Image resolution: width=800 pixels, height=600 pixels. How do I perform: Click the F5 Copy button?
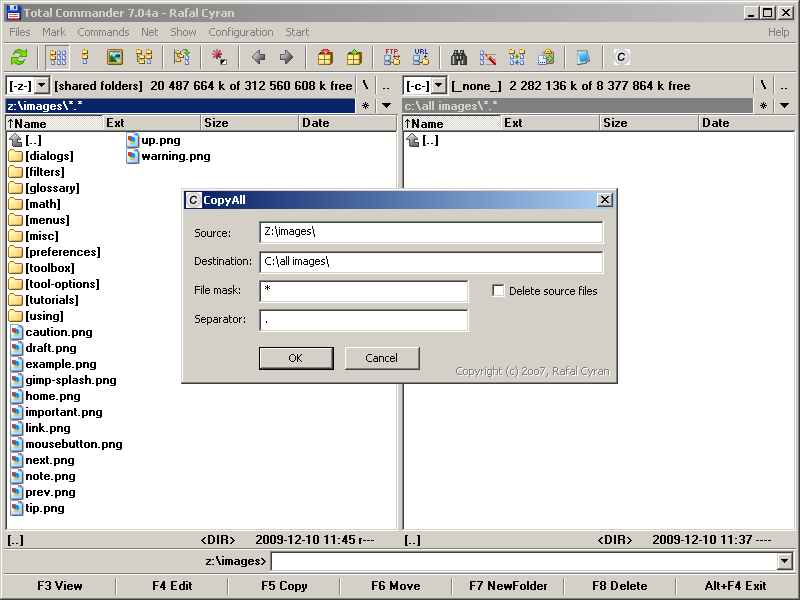coord(284,586)
